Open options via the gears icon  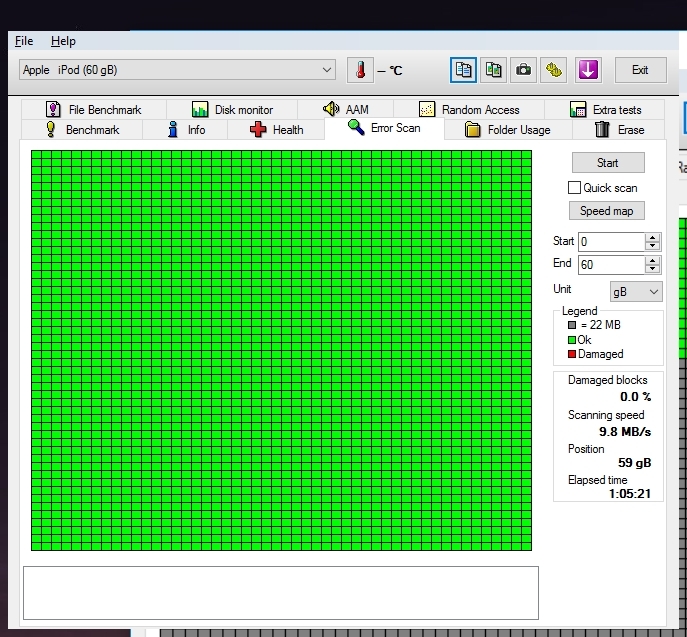point(554,70)
